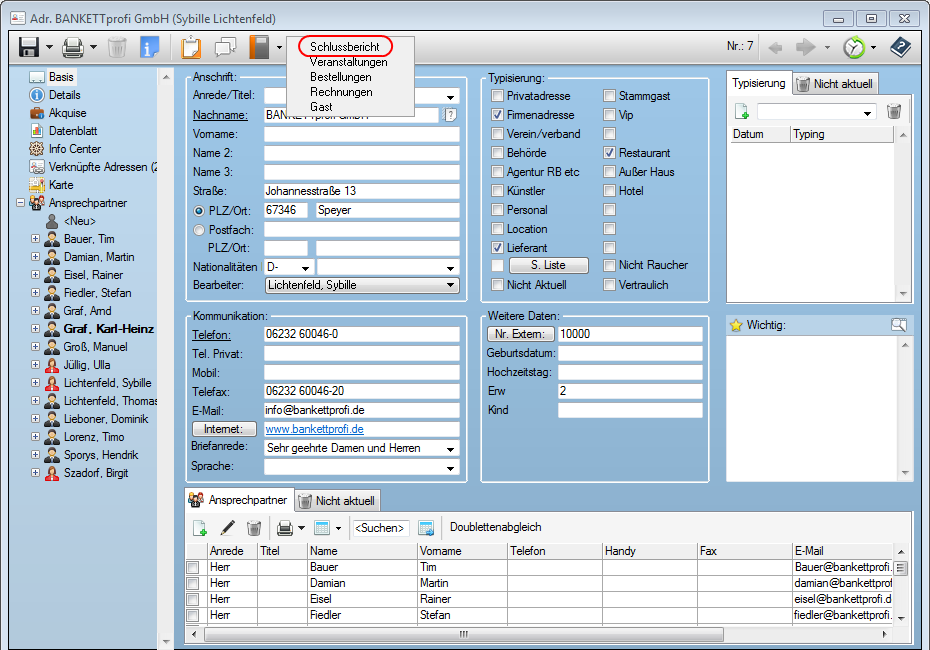Switch to the Nicht aktuell tab above contacts table
Screen dimensions: 930x650
[x=335, y=501]
